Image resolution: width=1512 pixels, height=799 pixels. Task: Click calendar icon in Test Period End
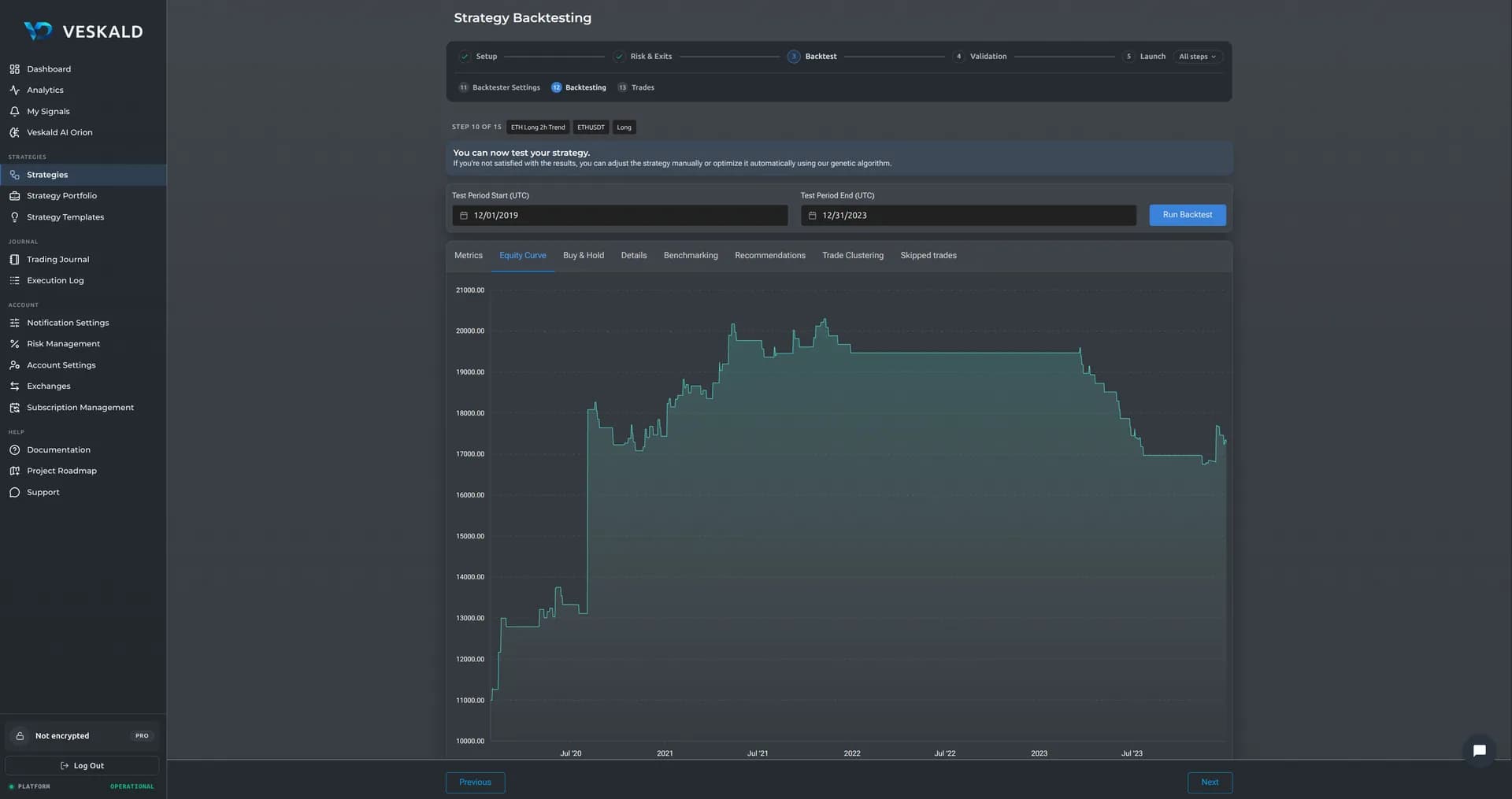point(813,216)
